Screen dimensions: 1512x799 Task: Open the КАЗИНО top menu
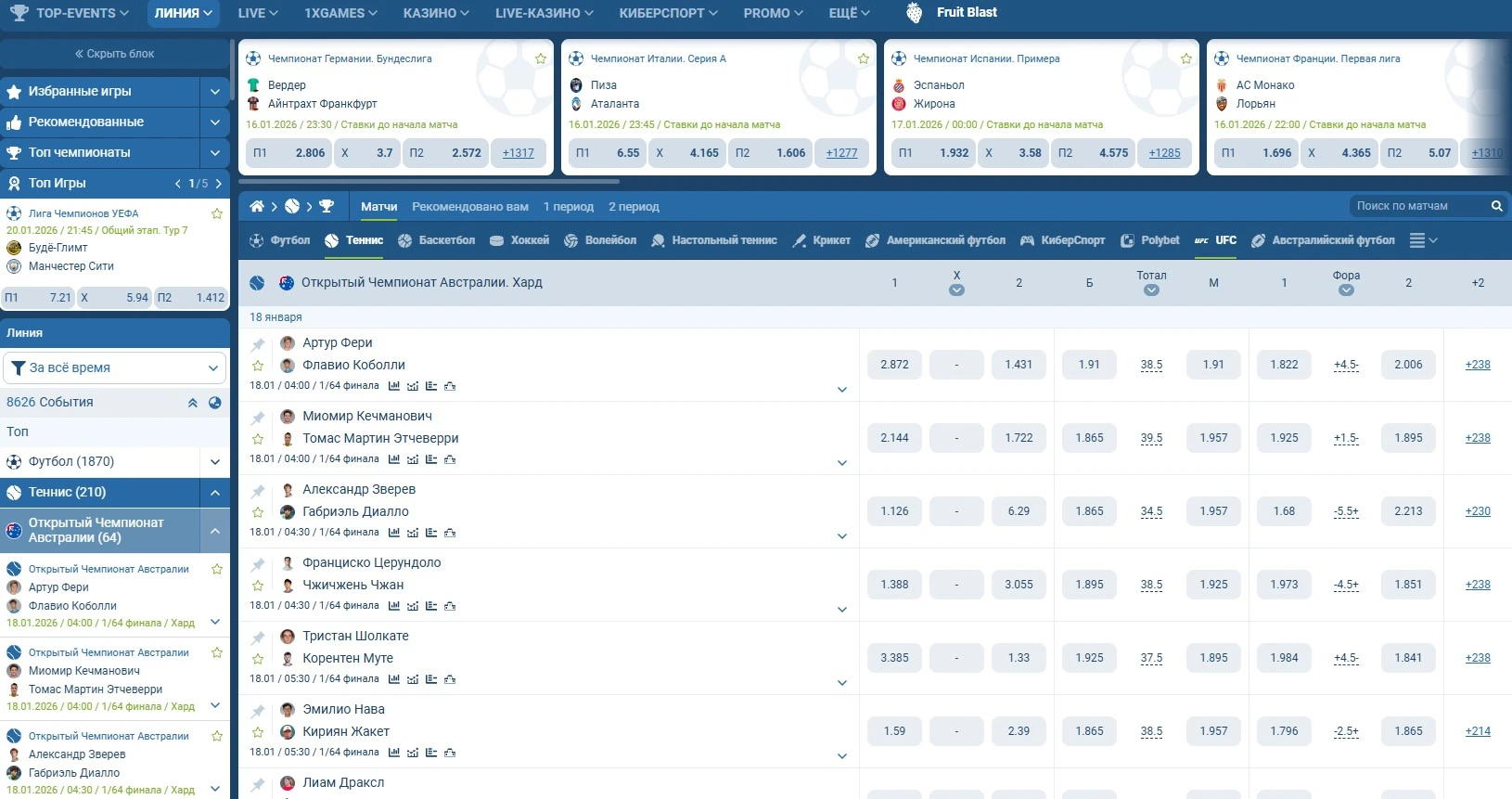tap(435, 13)
